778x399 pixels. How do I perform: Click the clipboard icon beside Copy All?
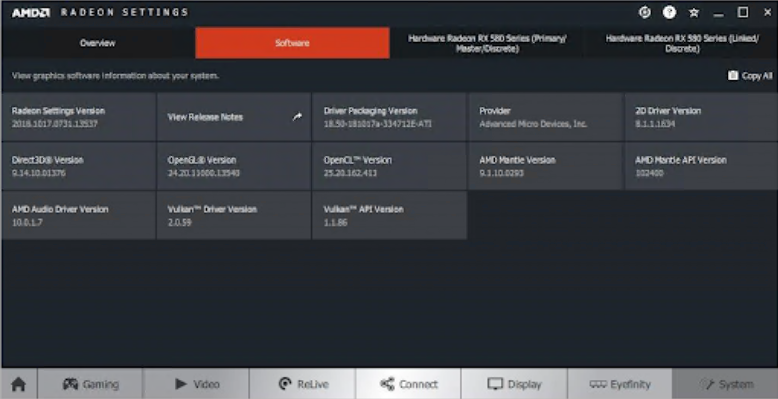733,75
